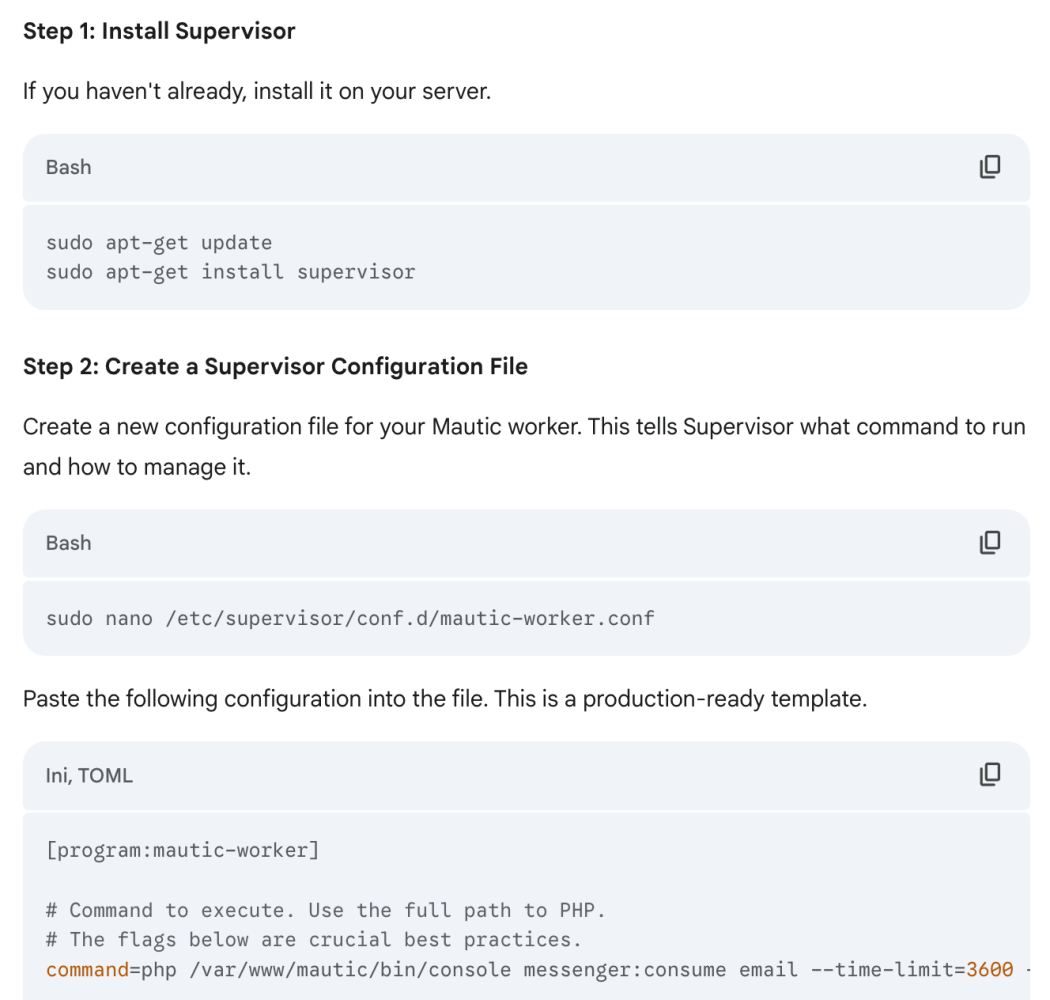Click the 'sudo apt-get update' code line
Image resolution: width=1050 pixels, height=1000 pixels.
159,243
